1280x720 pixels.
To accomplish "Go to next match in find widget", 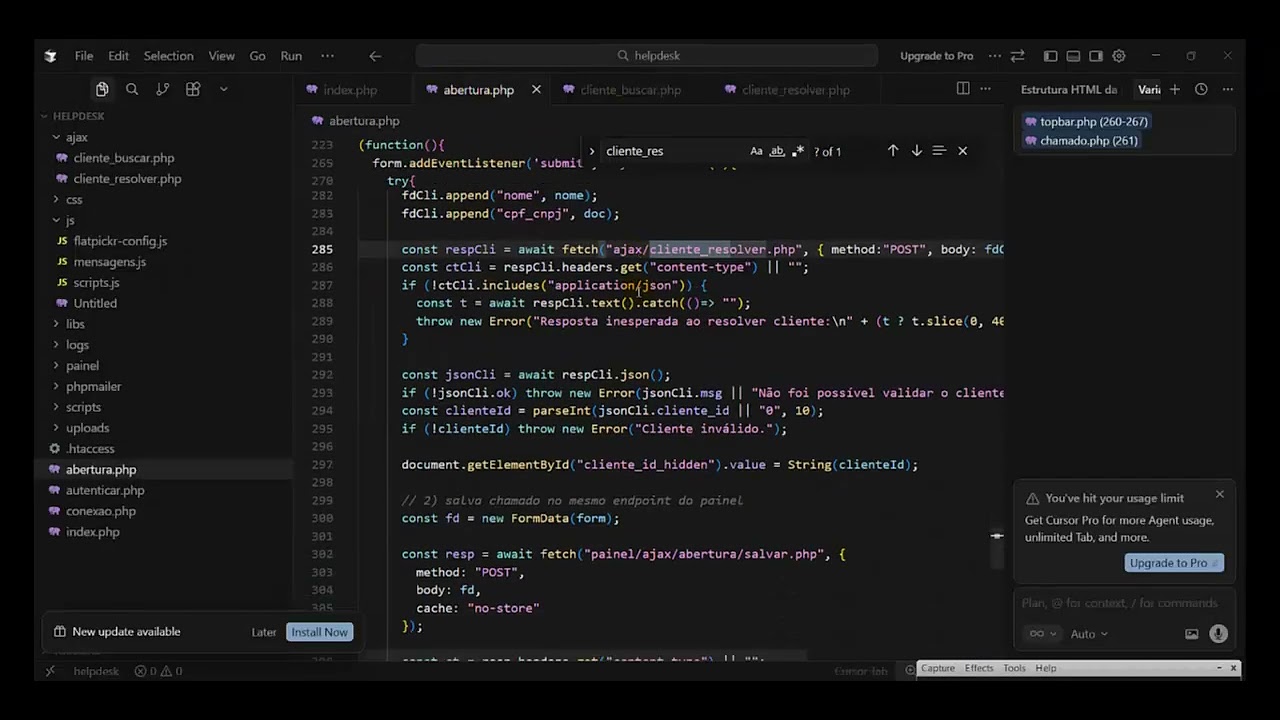I will pos(916,151).
